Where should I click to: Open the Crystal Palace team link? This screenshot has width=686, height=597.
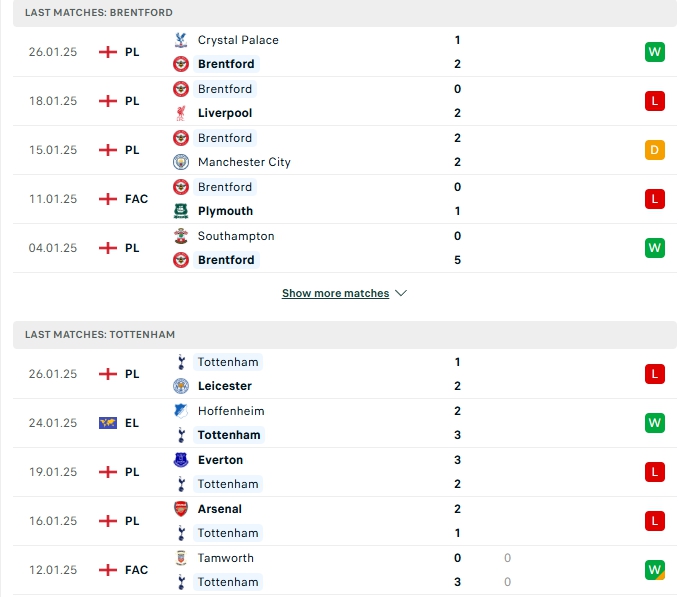238,40
